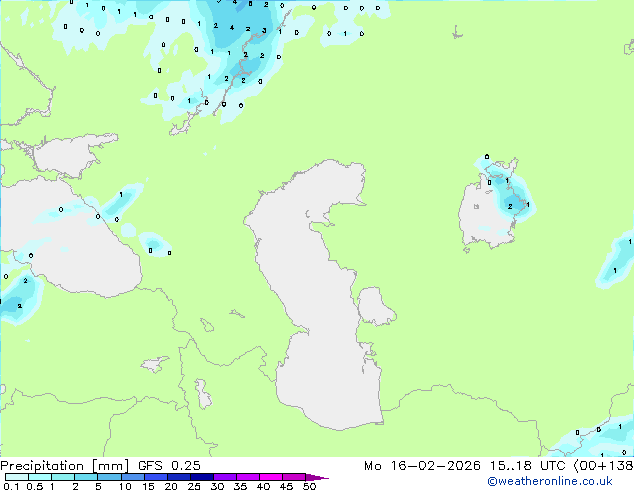This screenshot has width=634, height=490.
Task: Choose the 45–50 mm legend swatch
Action: 294,477
